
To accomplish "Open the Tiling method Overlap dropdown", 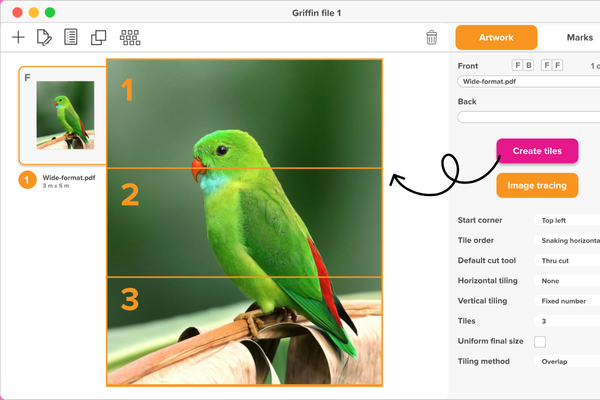I will (567, 361).
